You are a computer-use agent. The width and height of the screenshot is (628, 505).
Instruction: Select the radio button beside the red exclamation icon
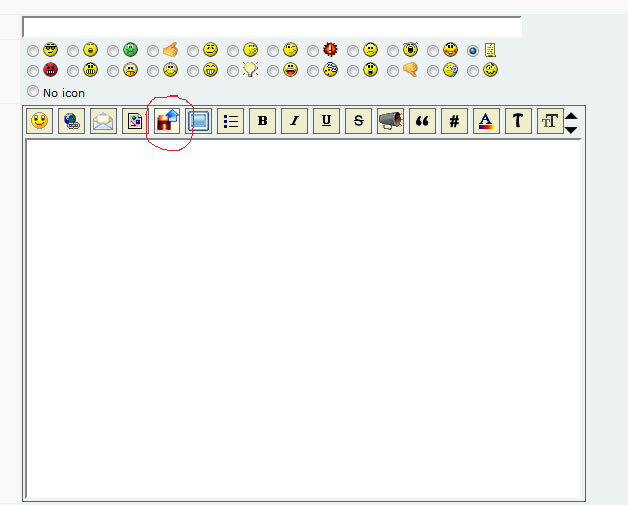tap(313, 51)
